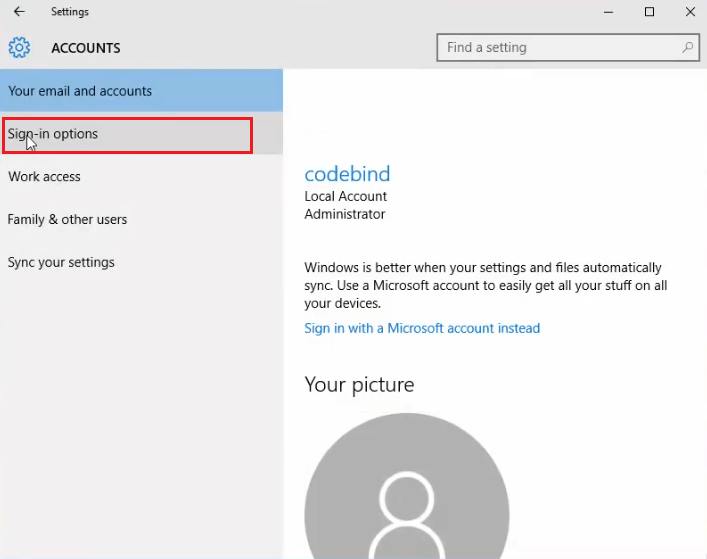This screenshot has height=559, width=707.
Task: Click the Administrator label
Action: (x=345, y=214)
